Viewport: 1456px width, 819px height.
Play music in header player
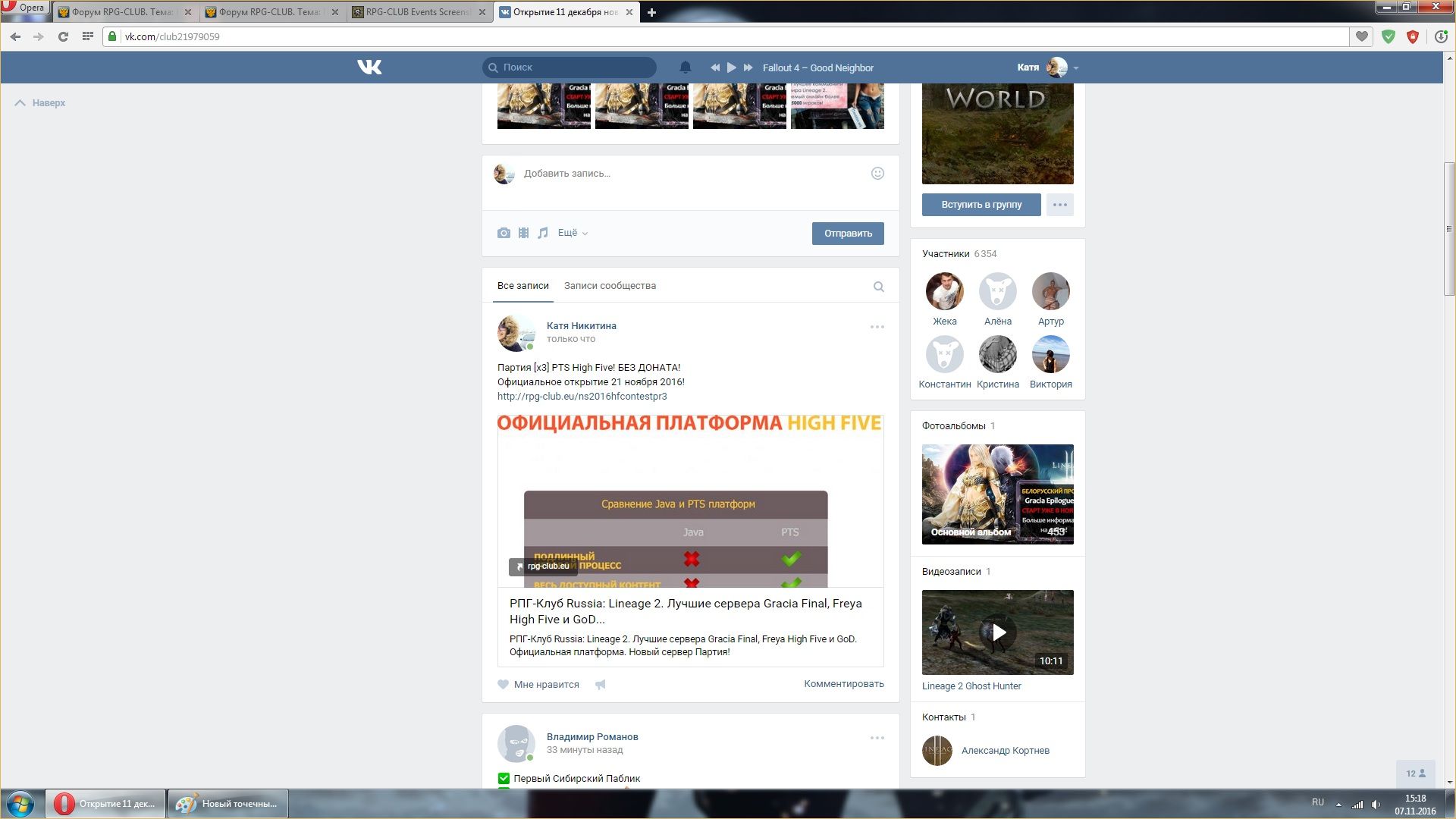(x=731, y=67)
